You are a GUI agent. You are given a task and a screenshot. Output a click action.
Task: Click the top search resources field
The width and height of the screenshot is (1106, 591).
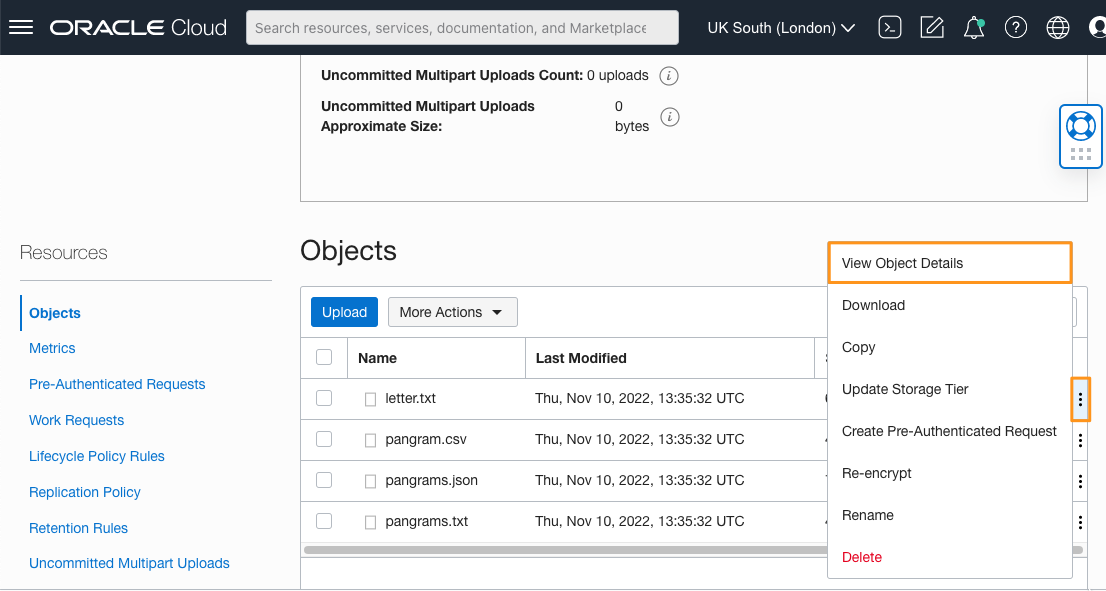click(x=462, y=28)
